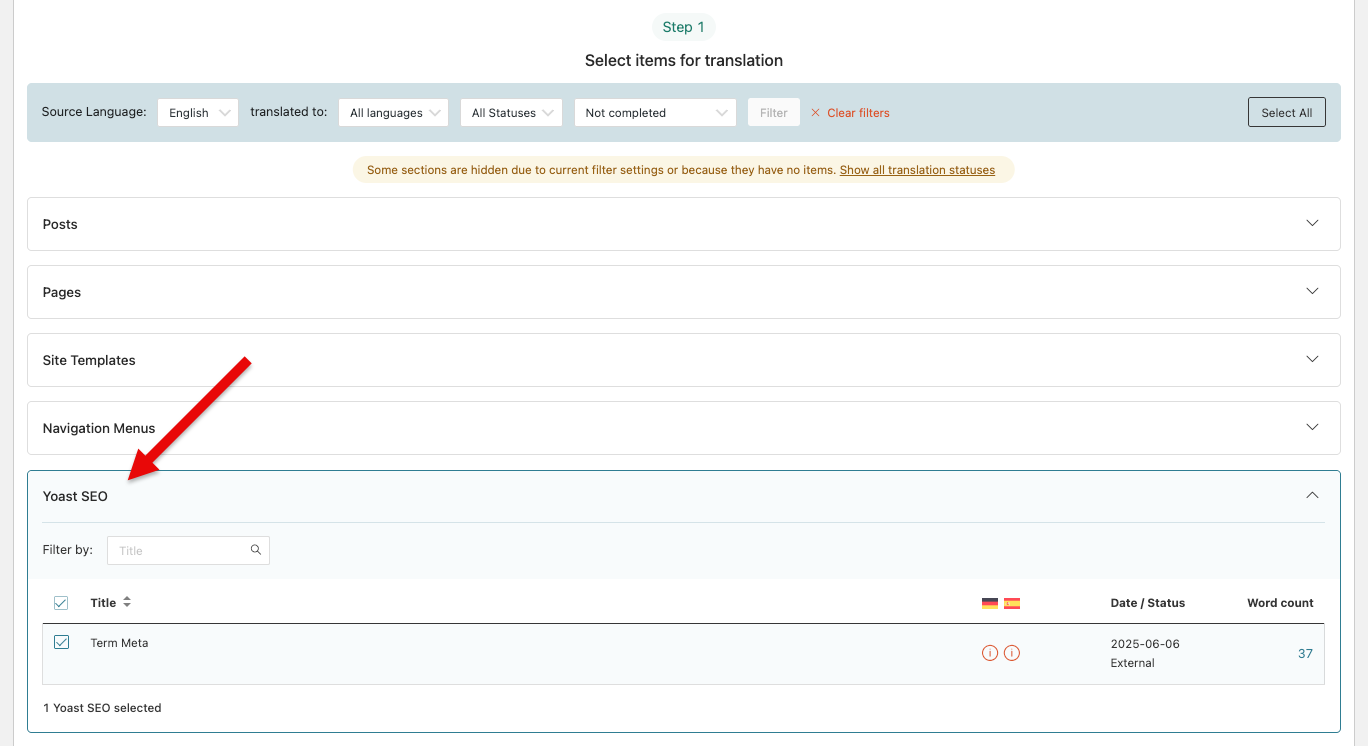Image resolution: width=1368 pixels, height=746 pixels.
Task: Click the Select All button
Action: click(1286, 112)
